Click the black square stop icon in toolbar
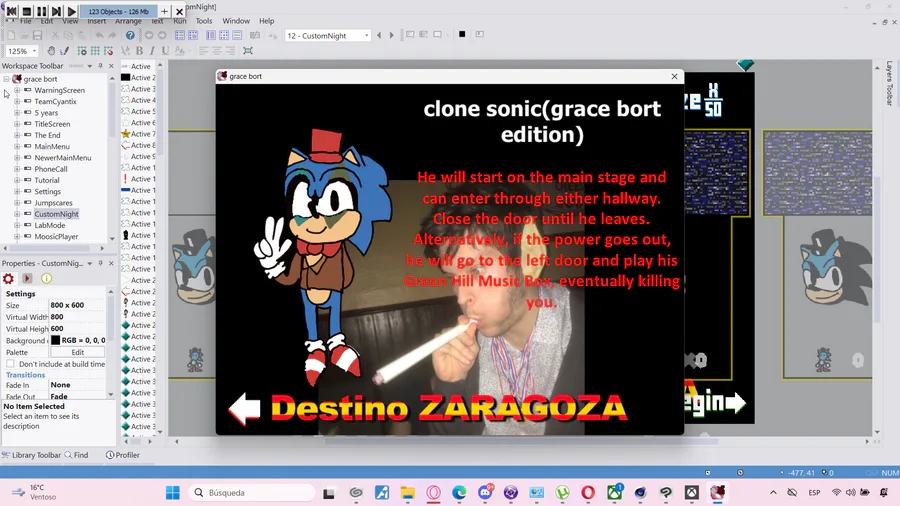The width and height of the screenshot is (900, 506). pos(461,34)
